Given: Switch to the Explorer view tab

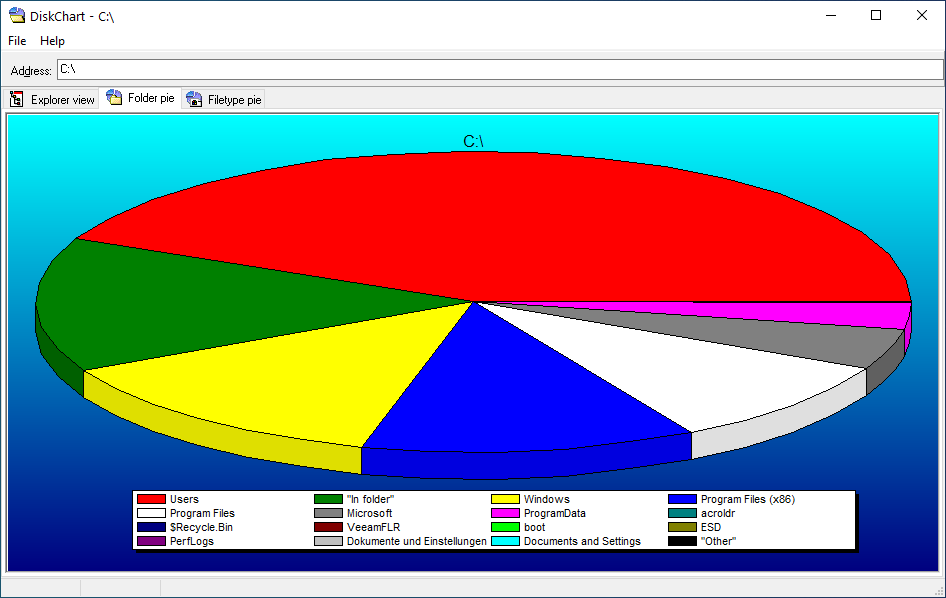Looking at the screenshot, I should [x=51, y=100].
